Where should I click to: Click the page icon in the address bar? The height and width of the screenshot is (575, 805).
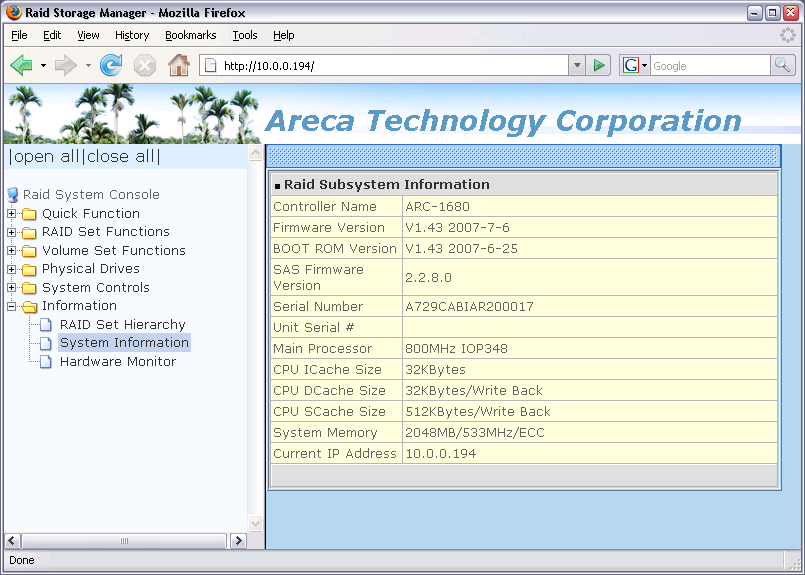tap(210, 66)
